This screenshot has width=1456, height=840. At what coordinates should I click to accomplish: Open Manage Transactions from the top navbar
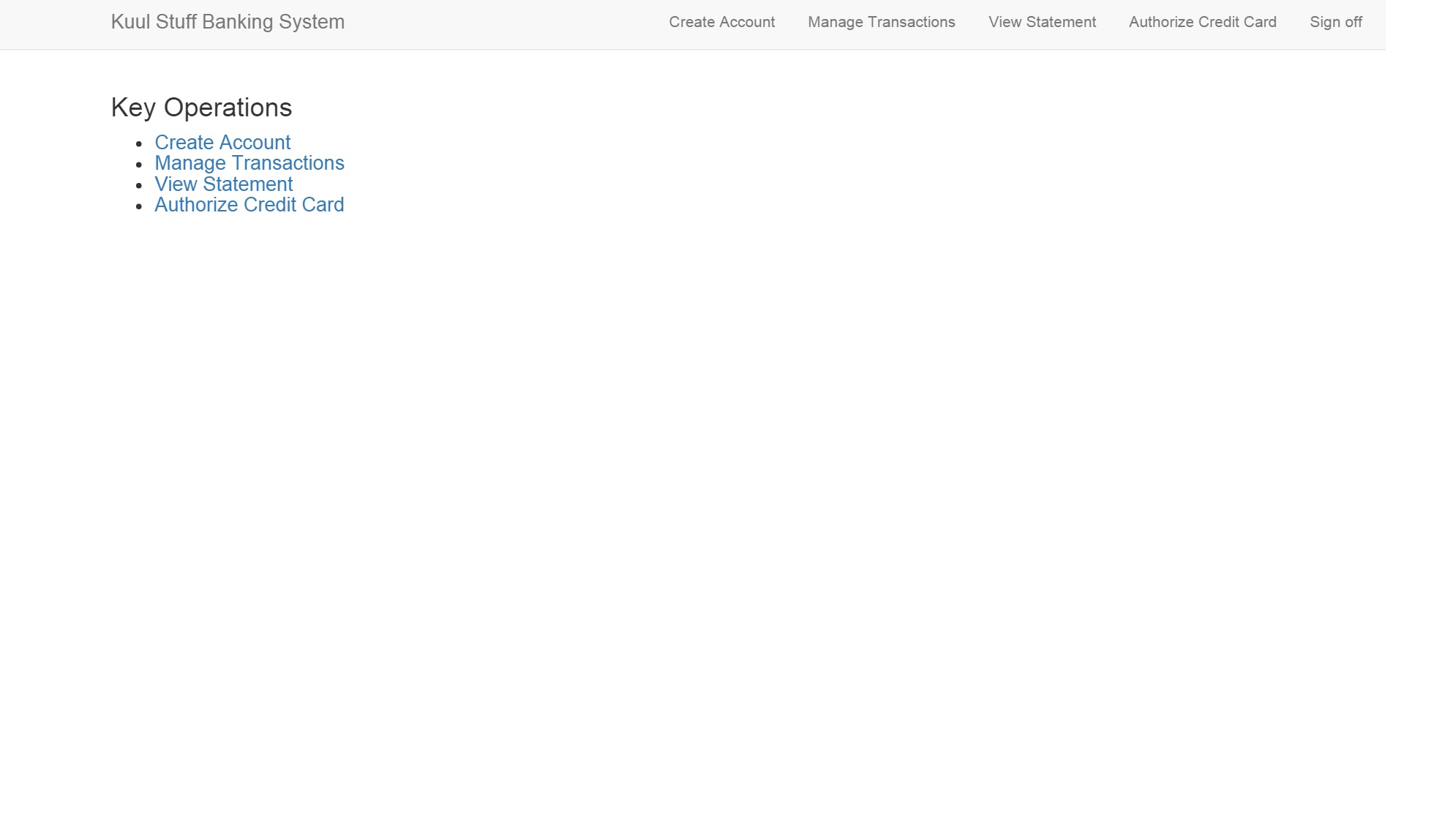tap(881, 22)
